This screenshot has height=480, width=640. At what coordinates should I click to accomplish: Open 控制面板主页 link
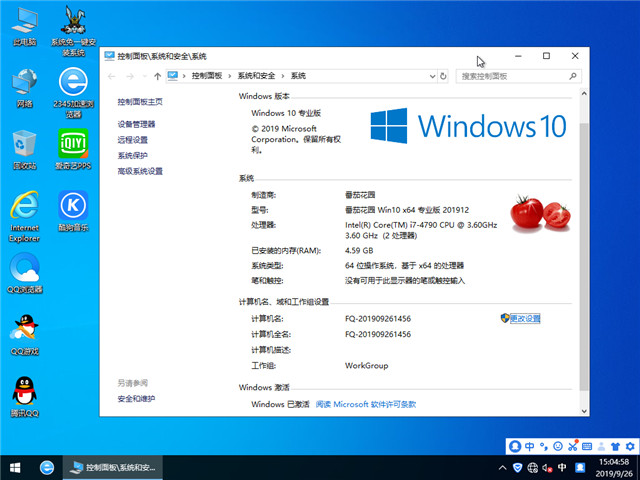pos(140,102)
